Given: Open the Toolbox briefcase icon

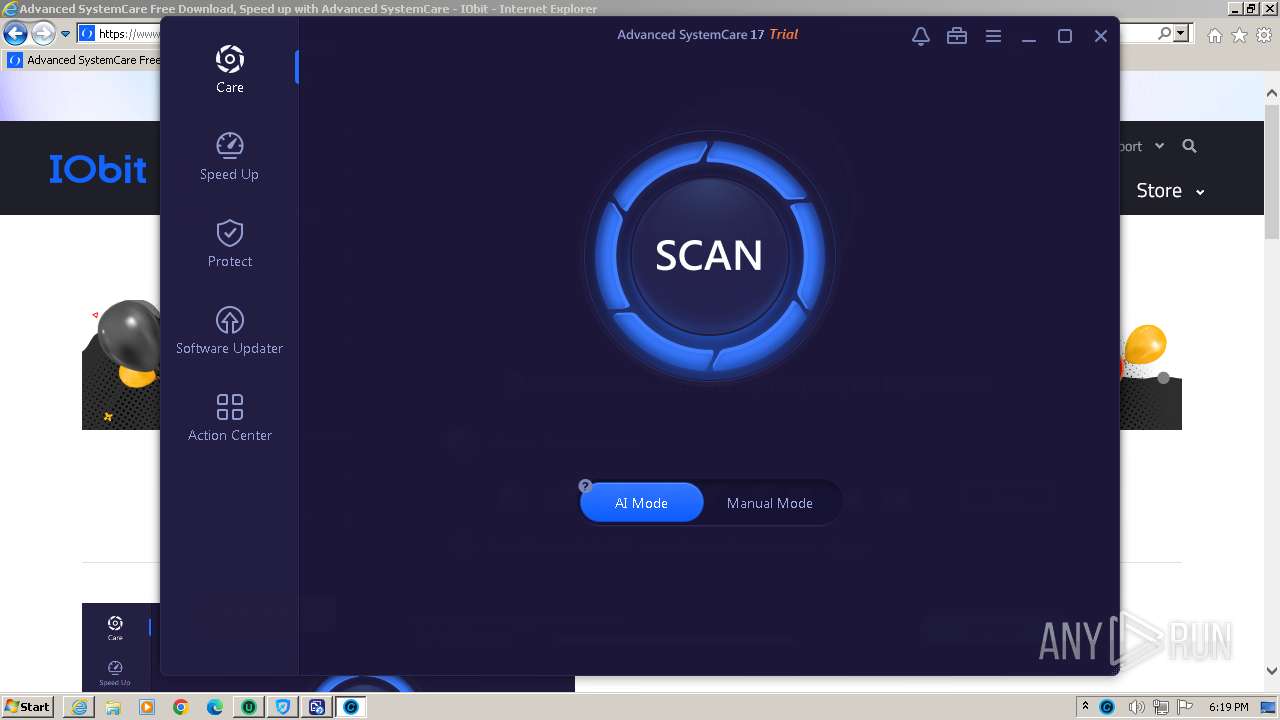Looking at the screenshot, I should (957, 36).
